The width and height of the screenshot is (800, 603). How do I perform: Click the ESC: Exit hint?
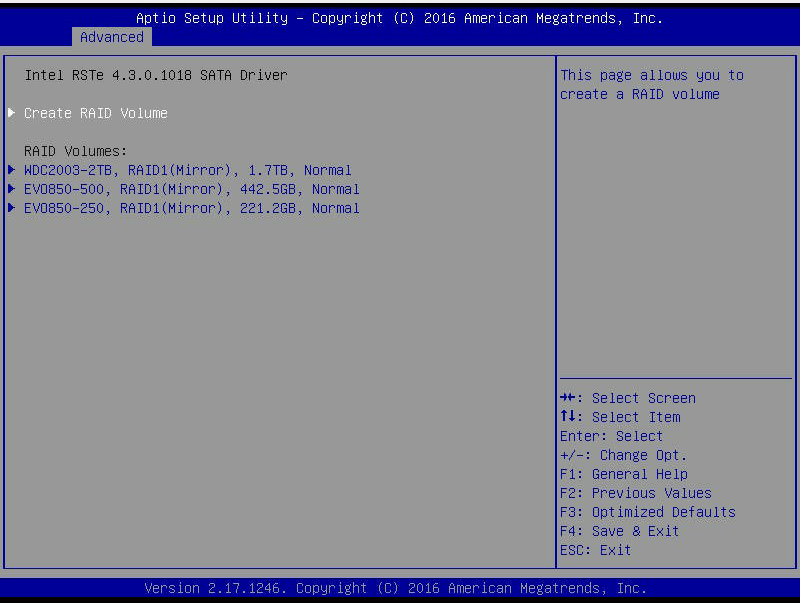[595, 550]
